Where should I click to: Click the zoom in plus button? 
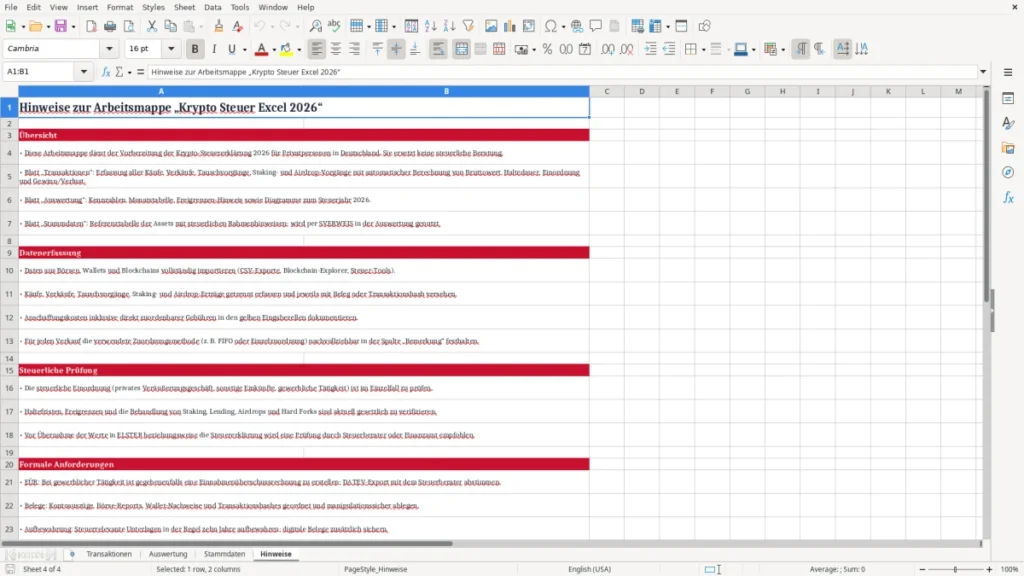pos(989,569)
